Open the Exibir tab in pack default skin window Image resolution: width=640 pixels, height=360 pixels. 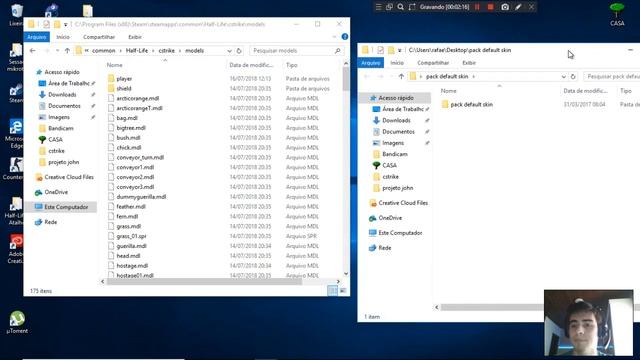469,63
